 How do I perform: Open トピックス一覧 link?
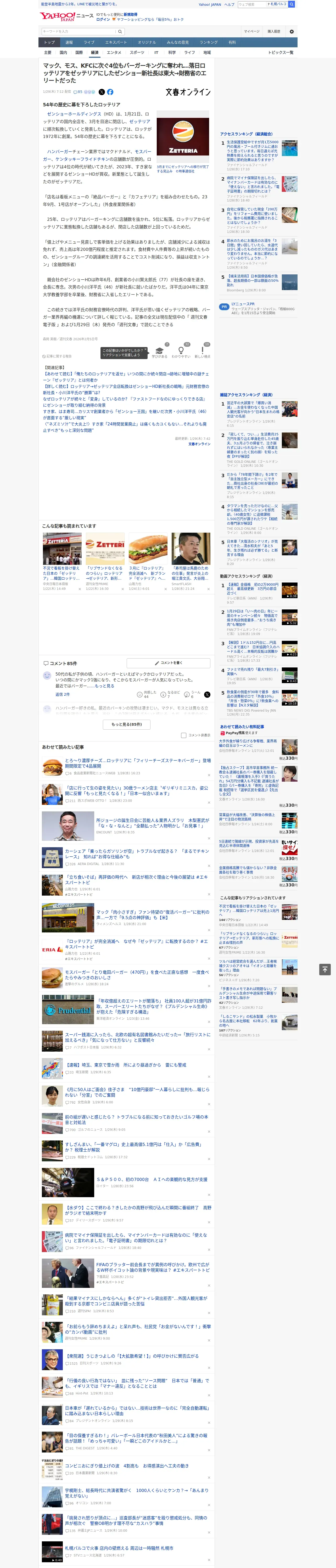(x=281, y=52)
